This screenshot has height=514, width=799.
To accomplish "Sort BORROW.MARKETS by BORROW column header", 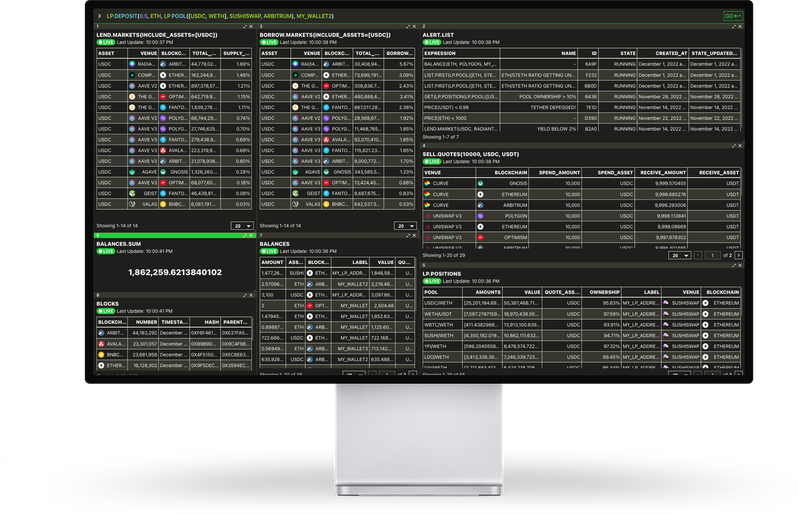I will pos(400,53).
